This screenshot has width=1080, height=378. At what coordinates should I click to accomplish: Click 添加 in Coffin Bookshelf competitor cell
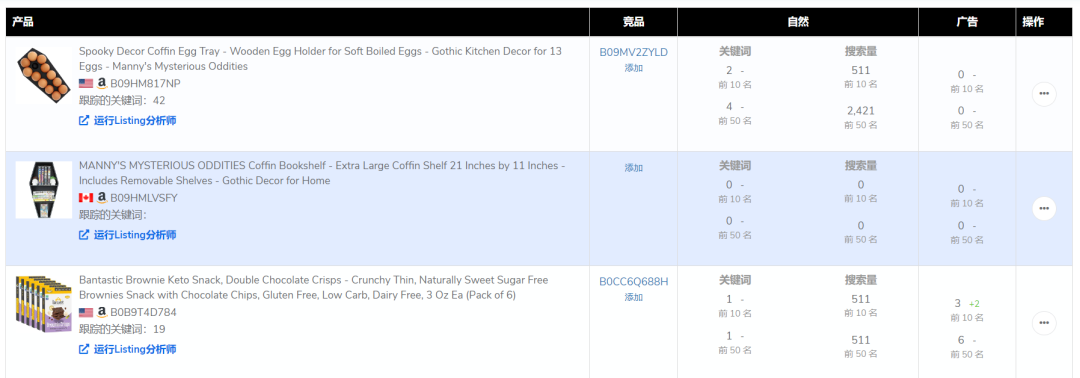tap(634, 167)
